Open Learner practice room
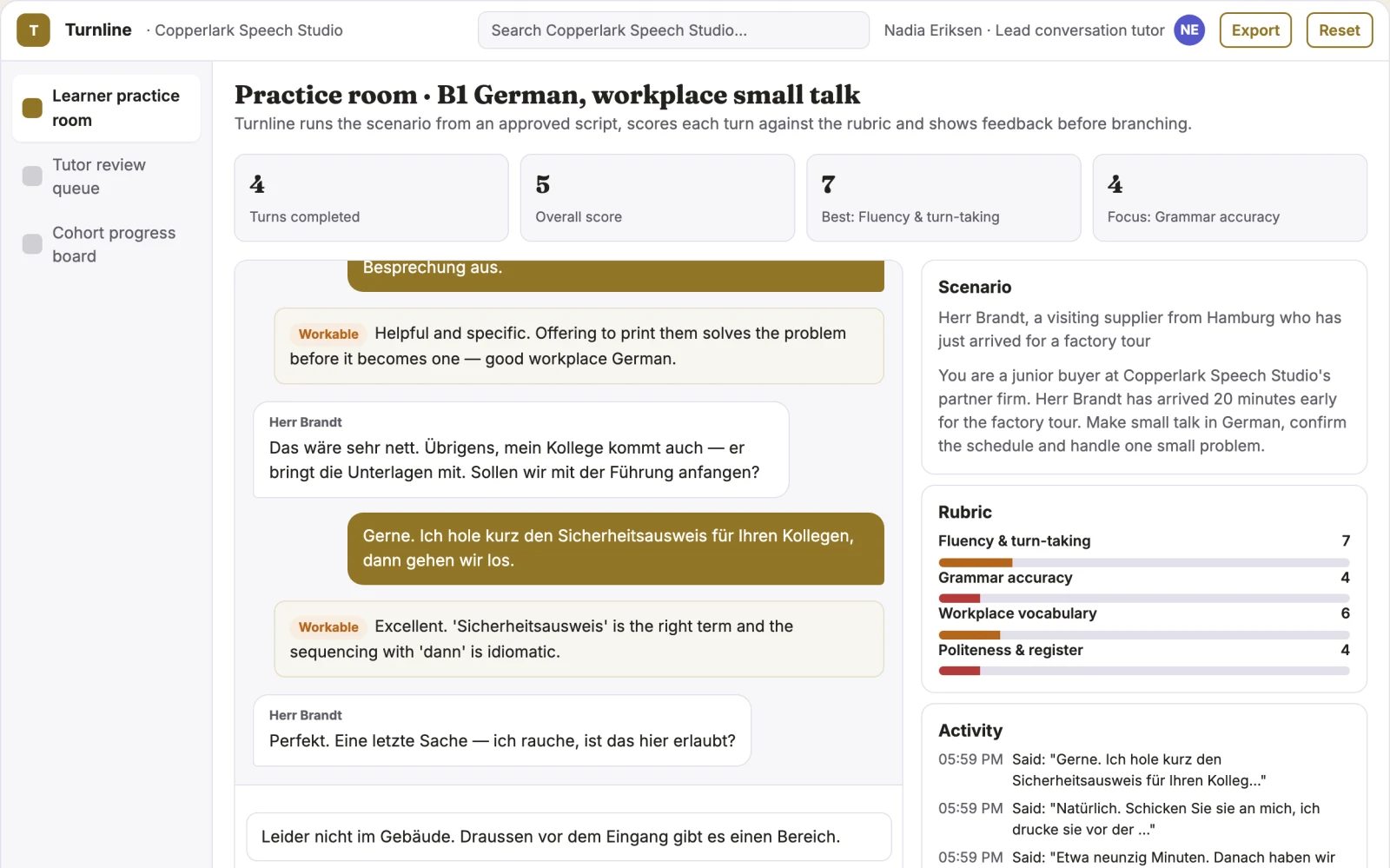 (x=106, y=108)
